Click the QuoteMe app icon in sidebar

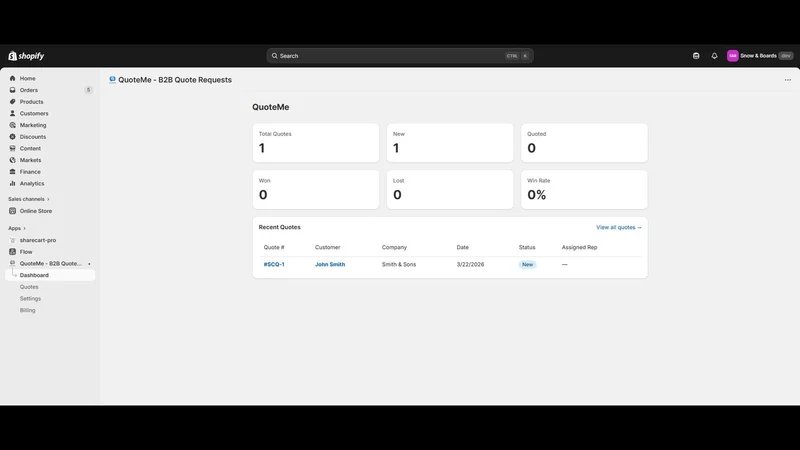(12, 263)
